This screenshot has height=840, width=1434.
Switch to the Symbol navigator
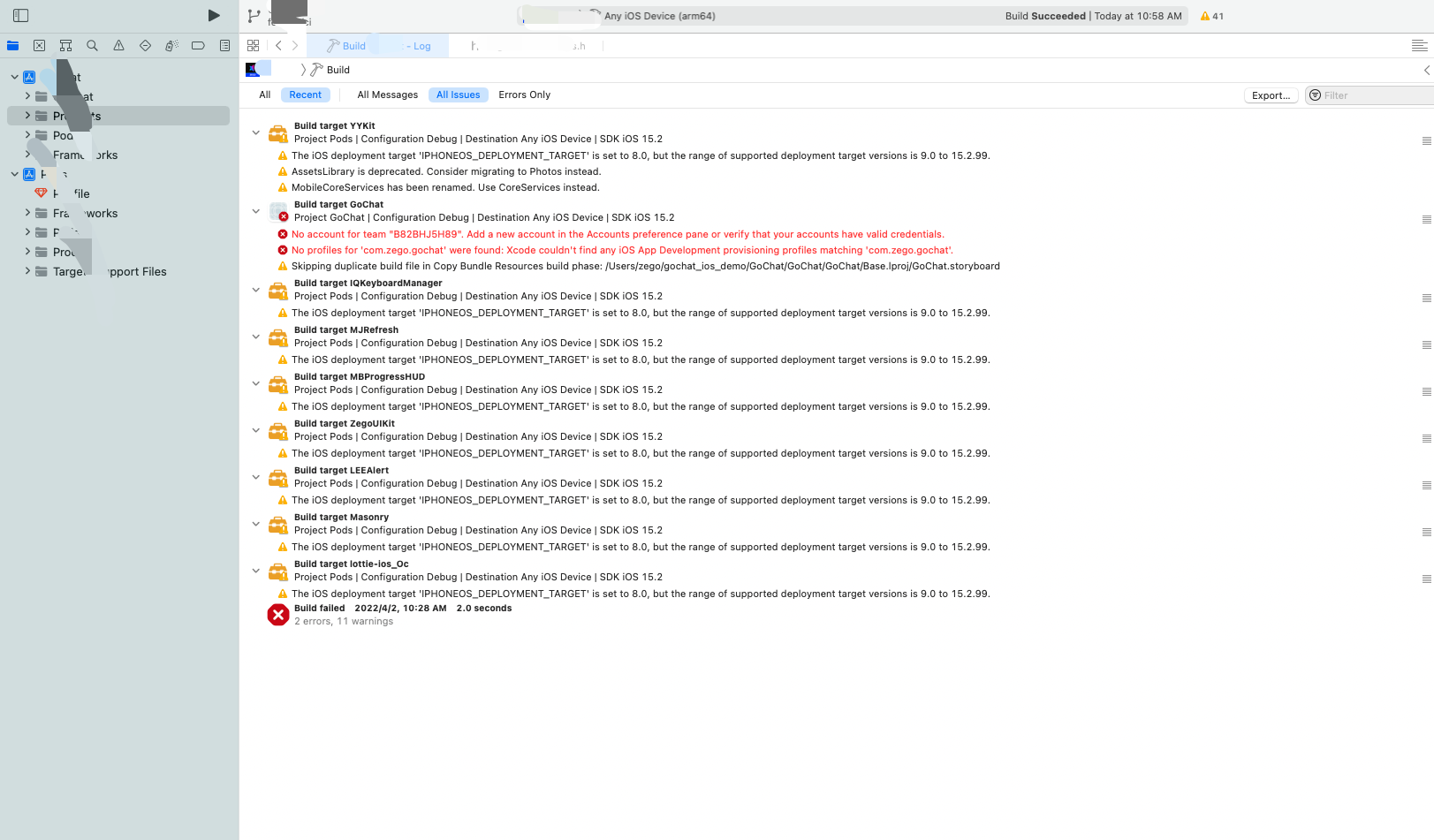pyautogui.click(x=65, y=45)
